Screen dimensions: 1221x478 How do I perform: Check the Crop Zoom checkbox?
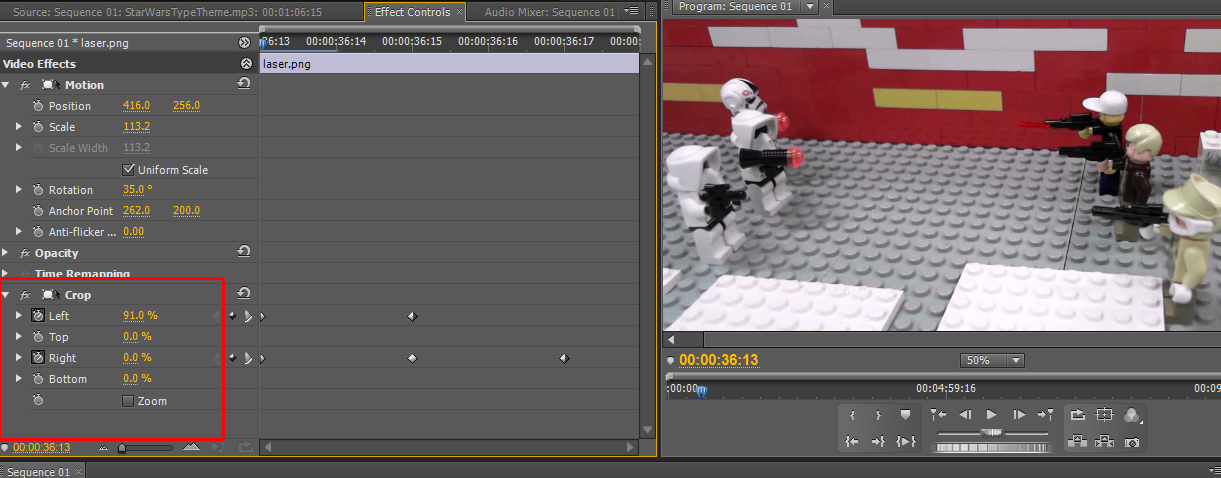tap(128, 401)
